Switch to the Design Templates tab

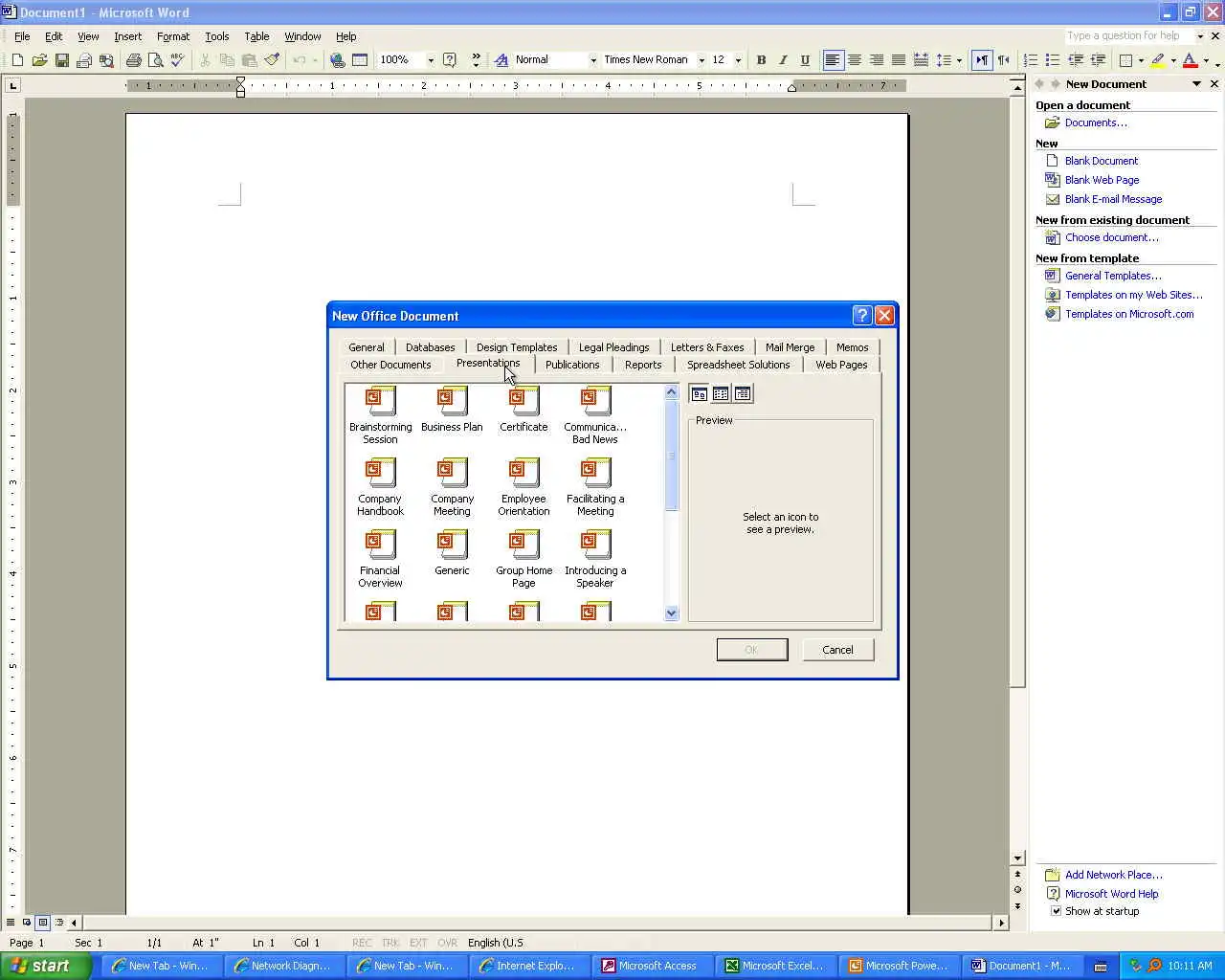point(517,347)
